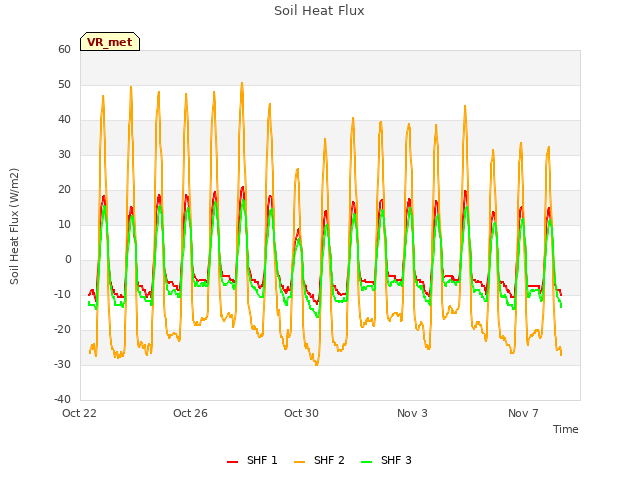The image size is (640, 480).
Task: Click the 0 y-axis tick label
Action: [x=68, y=260]
